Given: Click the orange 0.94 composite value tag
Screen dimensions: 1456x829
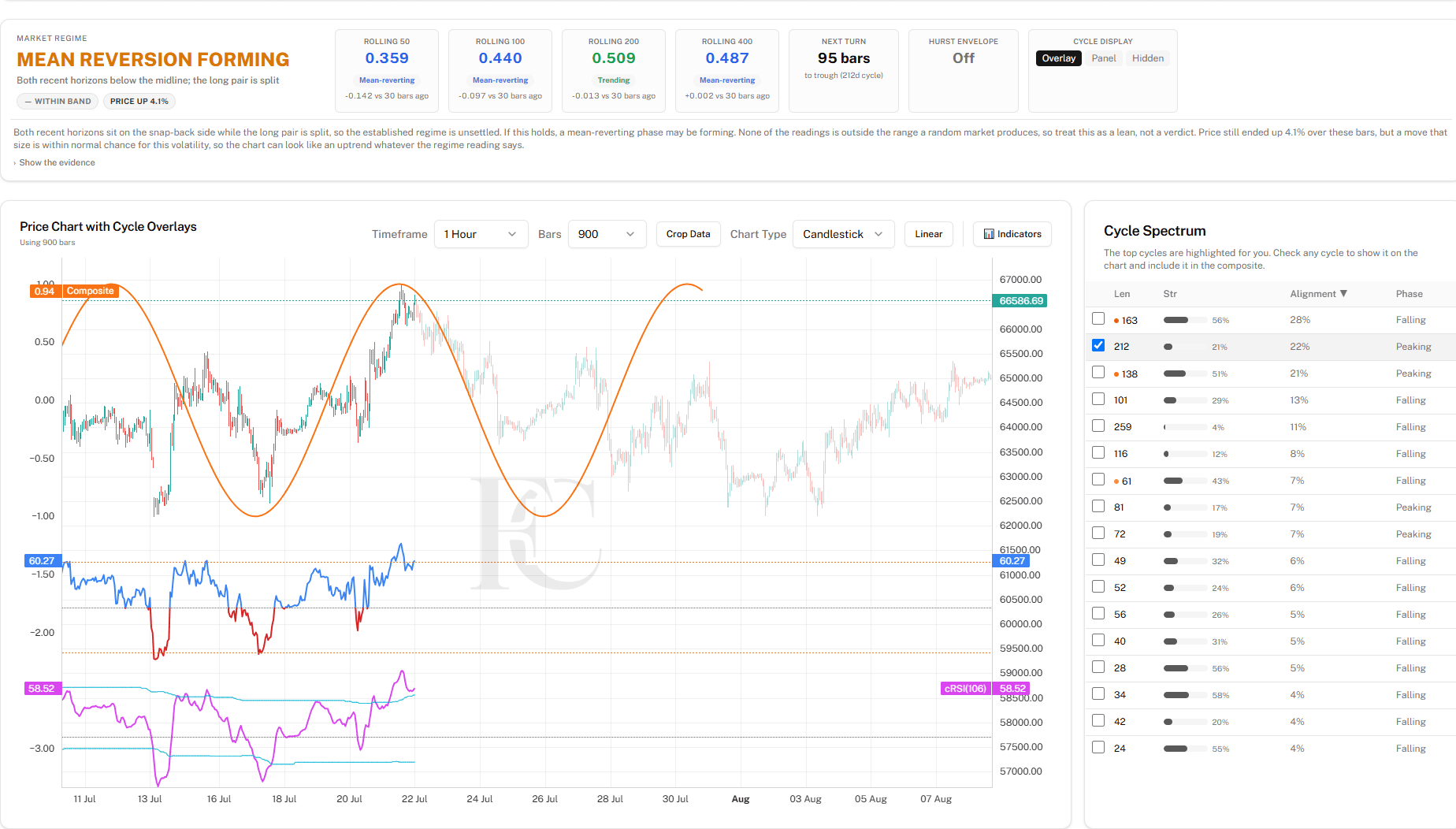Looking at the screenshot, I should coord(45,291).
